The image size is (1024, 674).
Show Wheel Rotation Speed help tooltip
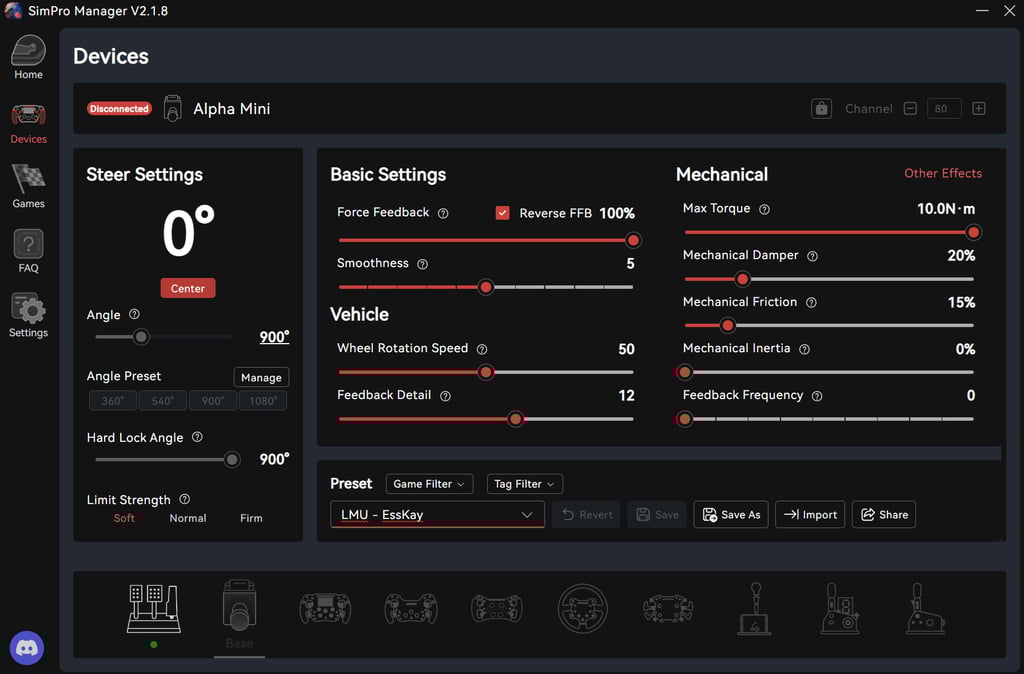tap(482, 349)
